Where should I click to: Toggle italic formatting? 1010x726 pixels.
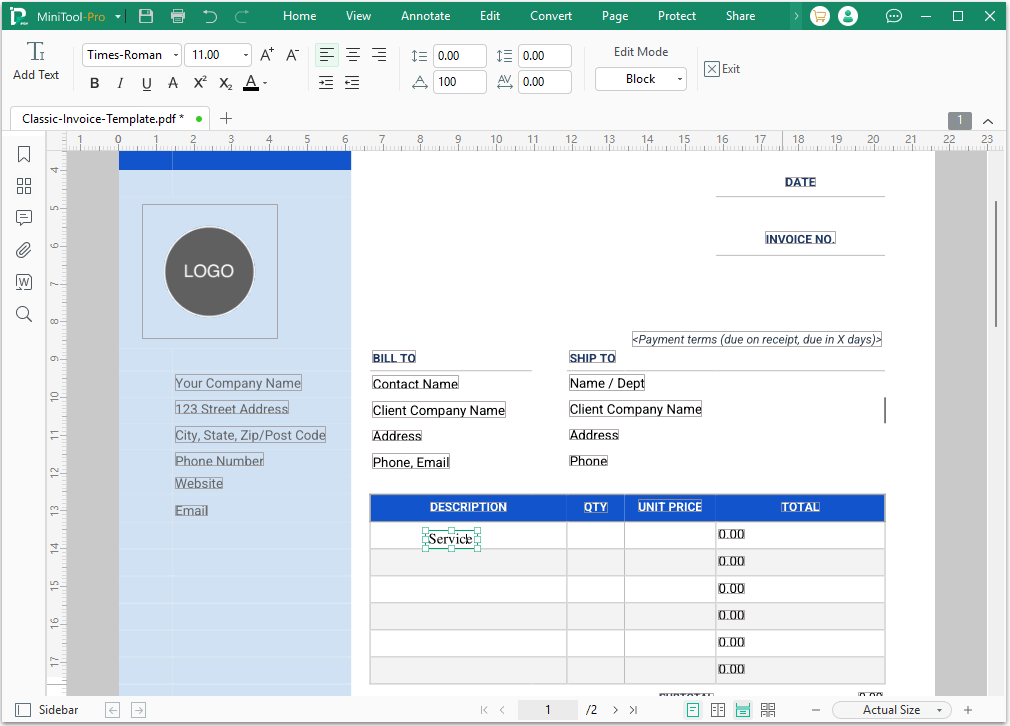119,83
